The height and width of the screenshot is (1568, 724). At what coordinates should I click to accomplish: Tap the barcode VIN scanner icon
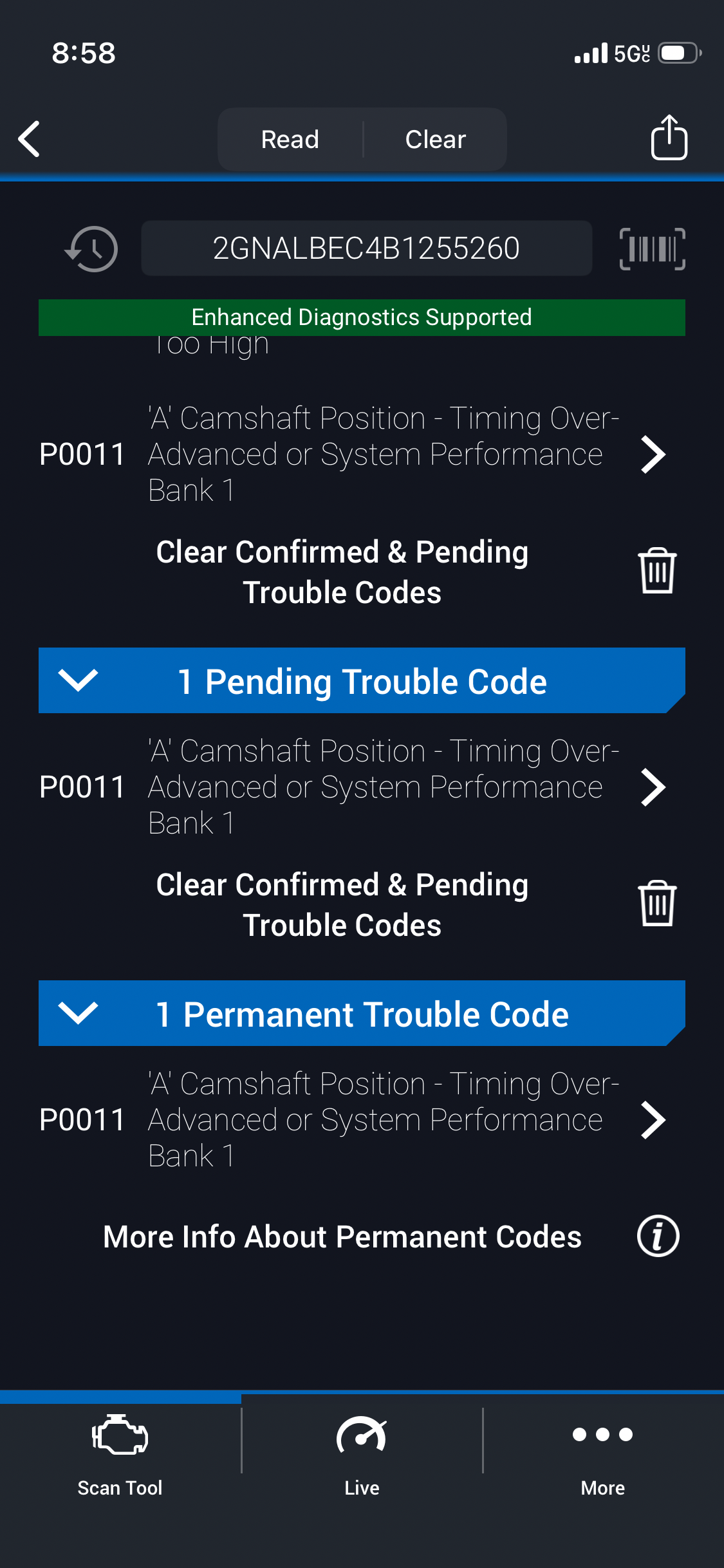tap(652, 249)
